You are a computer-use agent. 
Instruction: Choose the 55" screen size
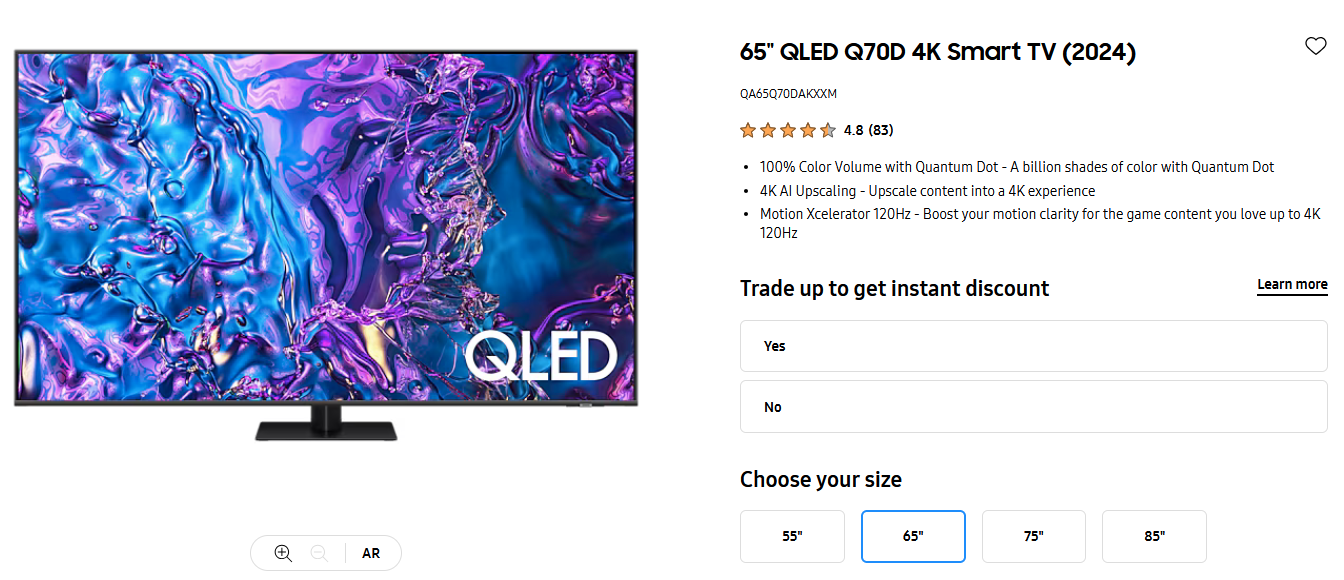792,536
